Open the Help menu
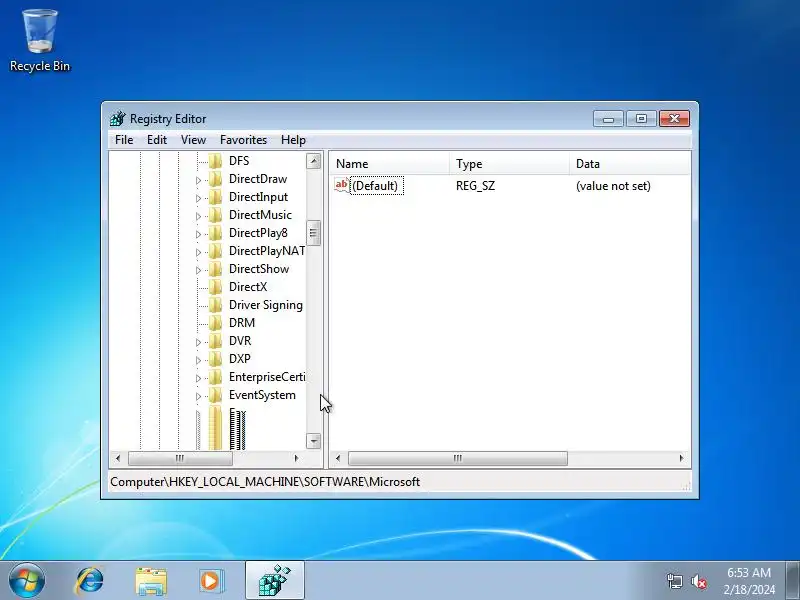Image resolution: width=800 pixels, height=600 pixels. point(293,140)
